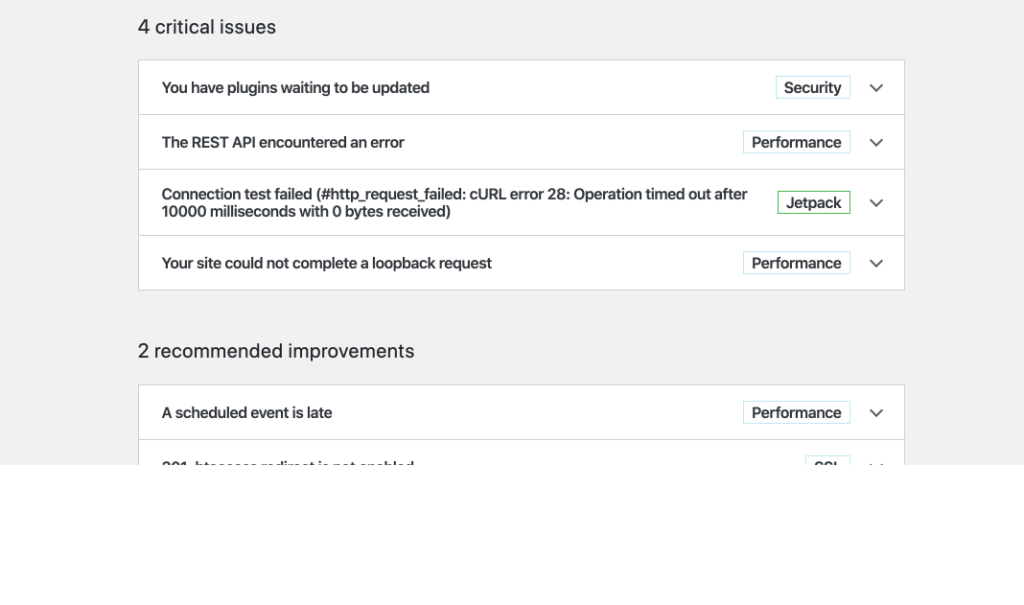The width and height of the screenshot is (1024, 605).
Task: Click the Performance badge on the REST API row
Action: (796, 142)
